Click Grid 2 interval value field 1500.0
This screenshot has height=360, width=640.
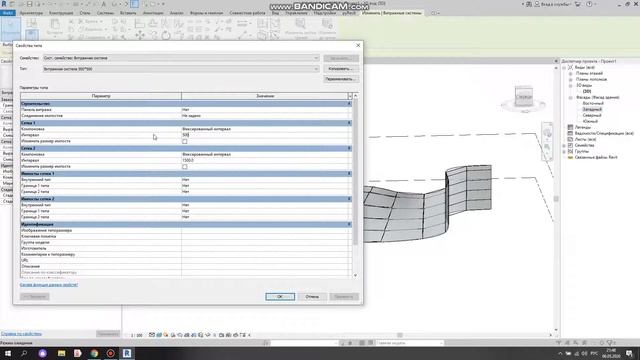[x=266, y=160]
